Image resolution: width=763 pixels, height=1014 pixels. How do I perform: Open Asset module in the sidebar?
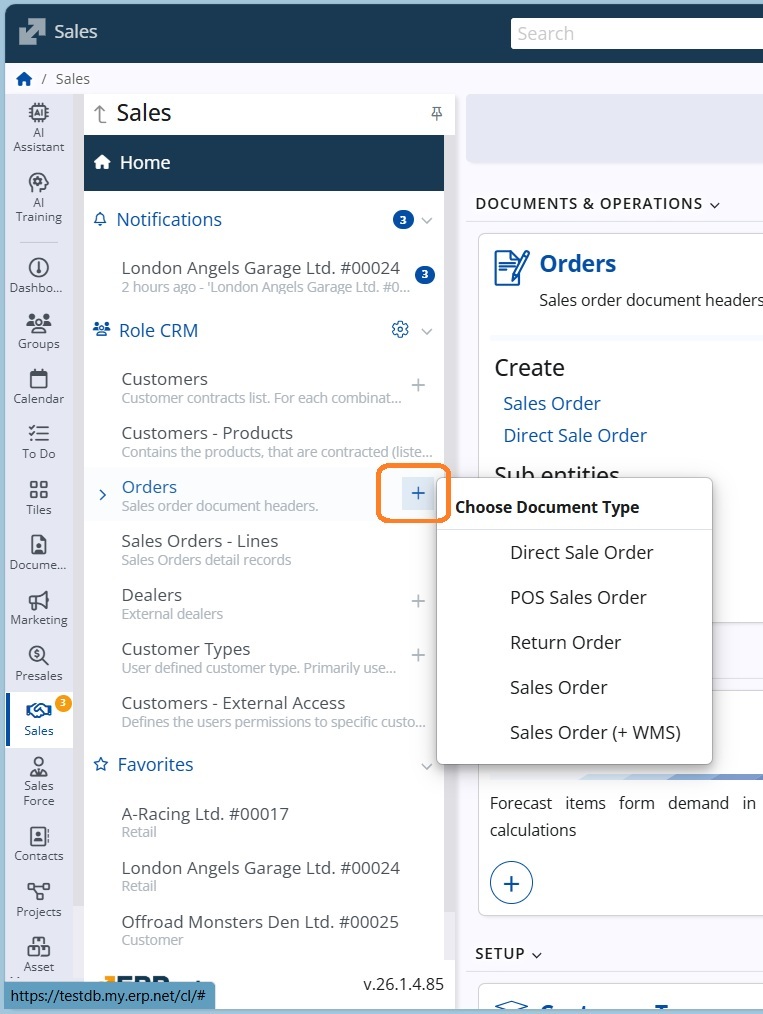click(x=39, y=955)
